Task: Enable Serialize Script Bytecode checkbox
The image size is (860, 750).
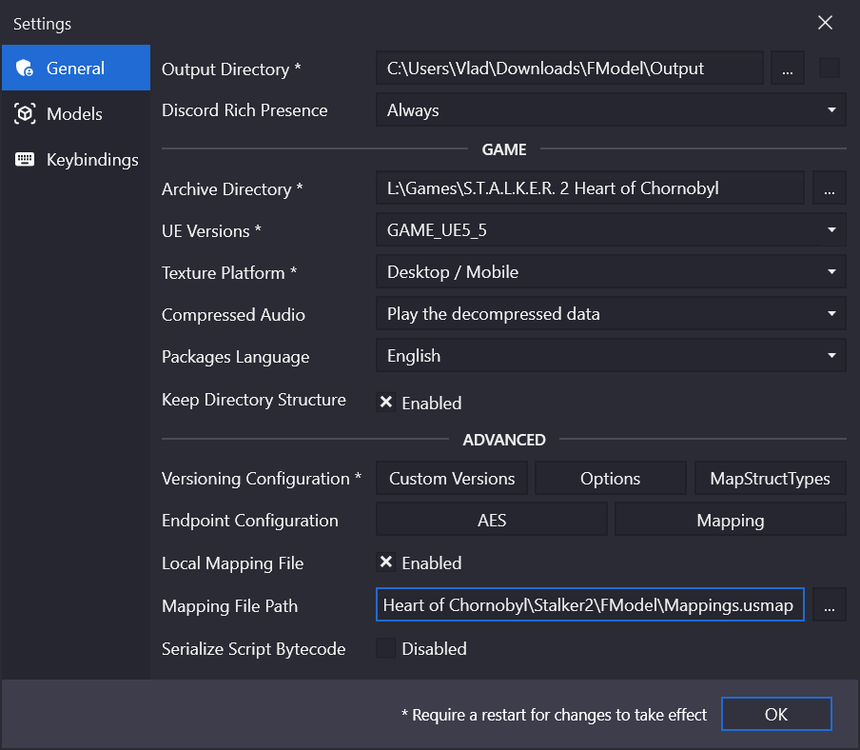Action: coord(386,649)
